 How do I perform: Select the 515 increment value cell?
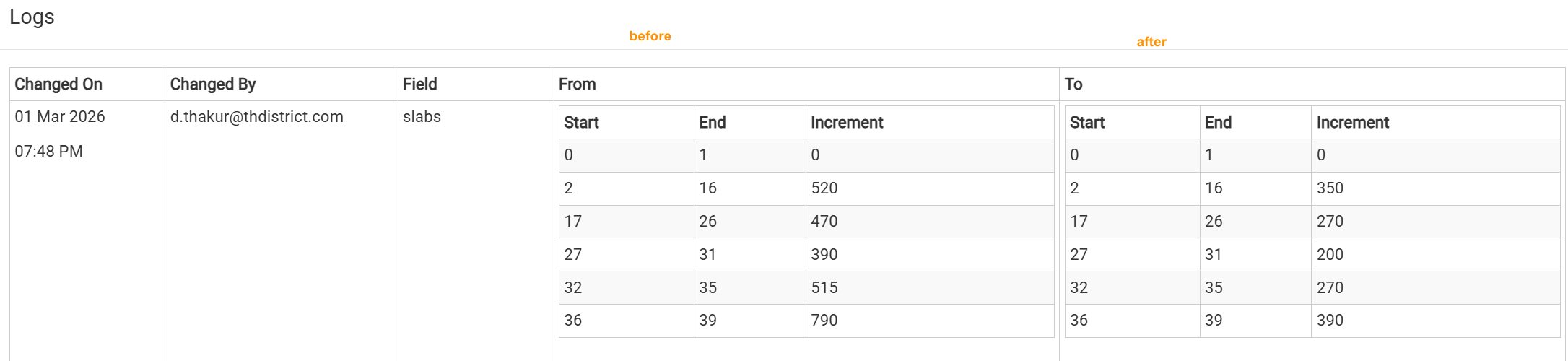(824, 288)
